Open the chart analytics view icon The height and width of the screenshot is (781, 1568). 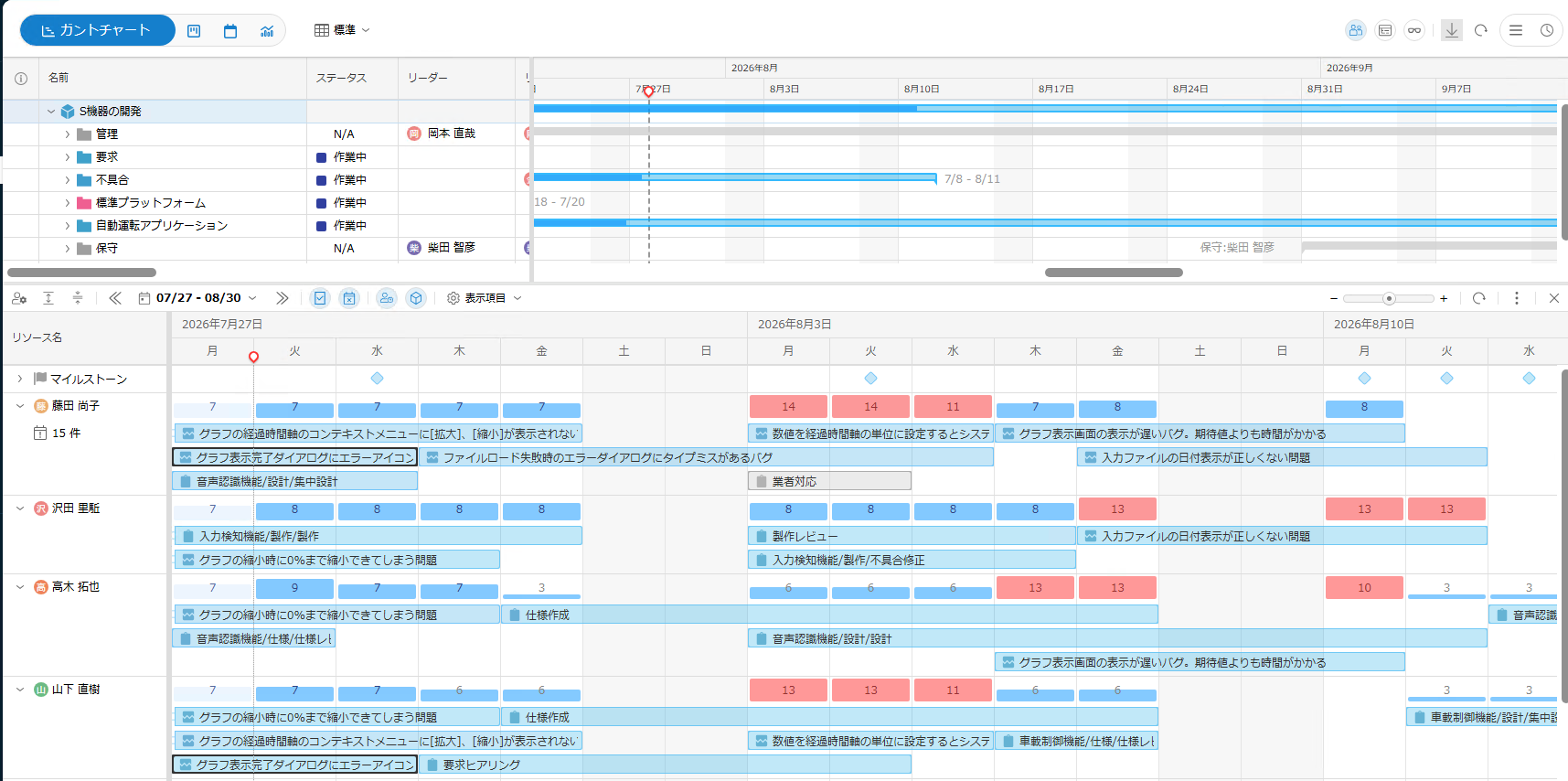click(267, 31)
